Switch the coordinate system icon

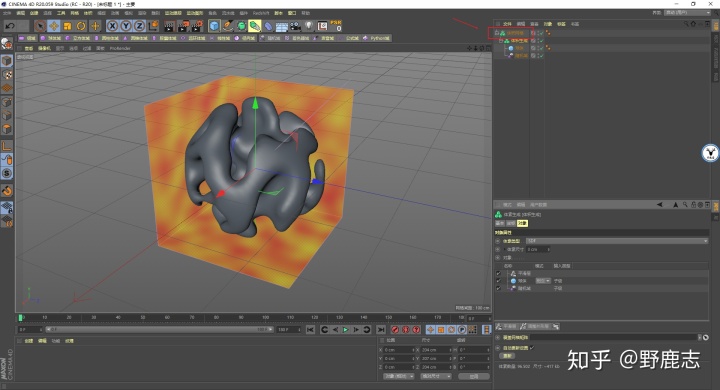click(153, 26)
